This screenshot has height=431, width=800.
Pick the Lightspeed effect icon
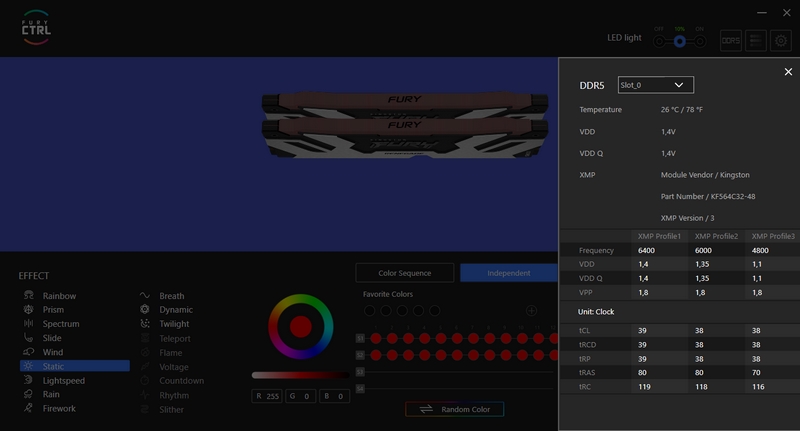(29, 380)
